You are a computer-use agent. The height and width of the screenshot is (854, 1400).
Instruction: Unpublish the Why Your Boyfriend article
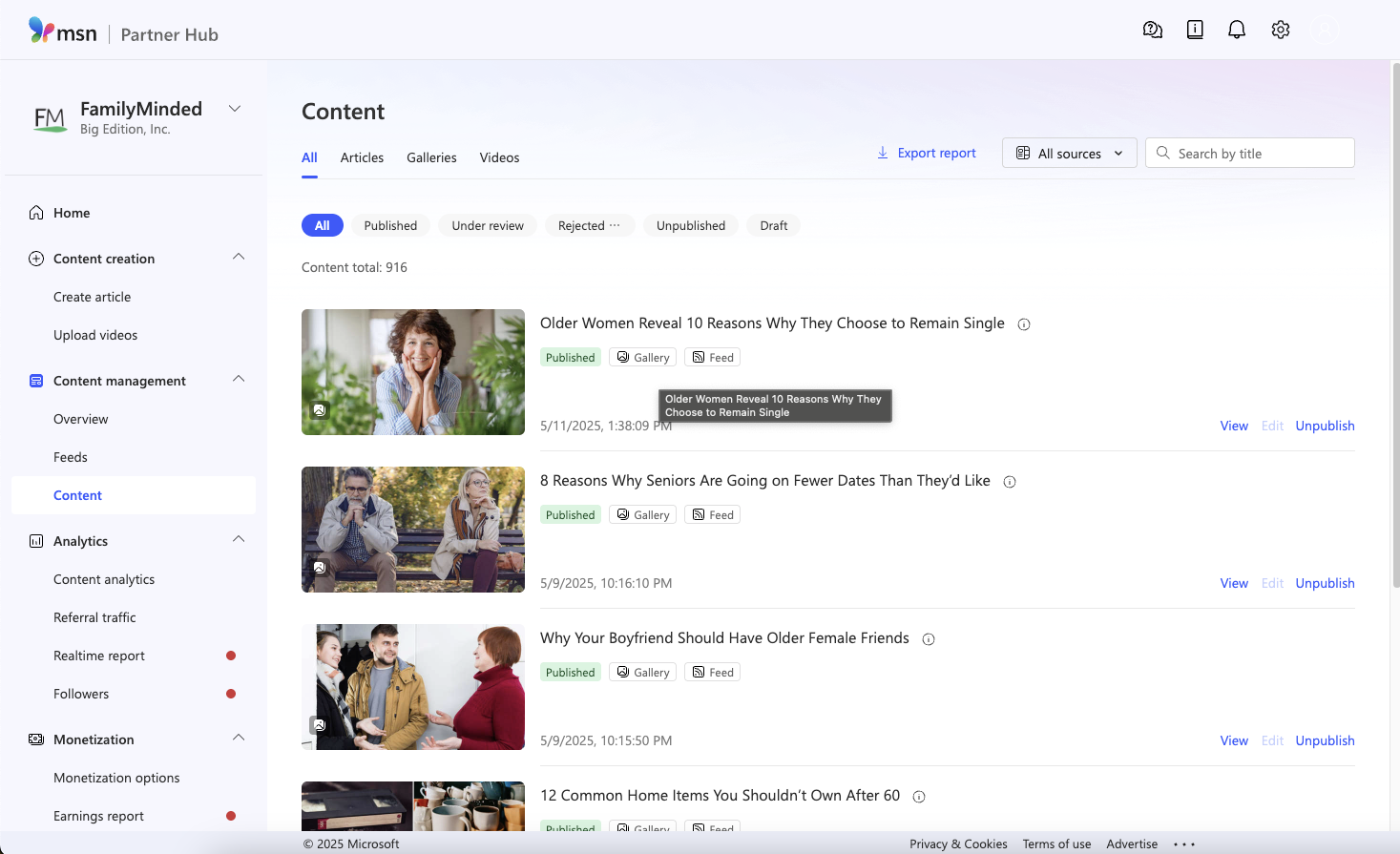pyautogui.click(x=1325, y=740)
